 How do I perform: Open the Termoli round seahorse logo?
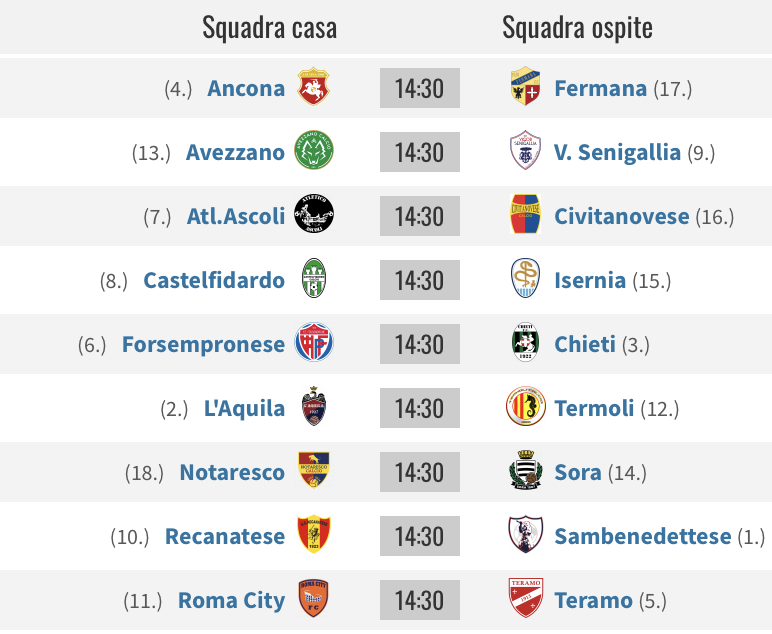[x=525, y=406]
